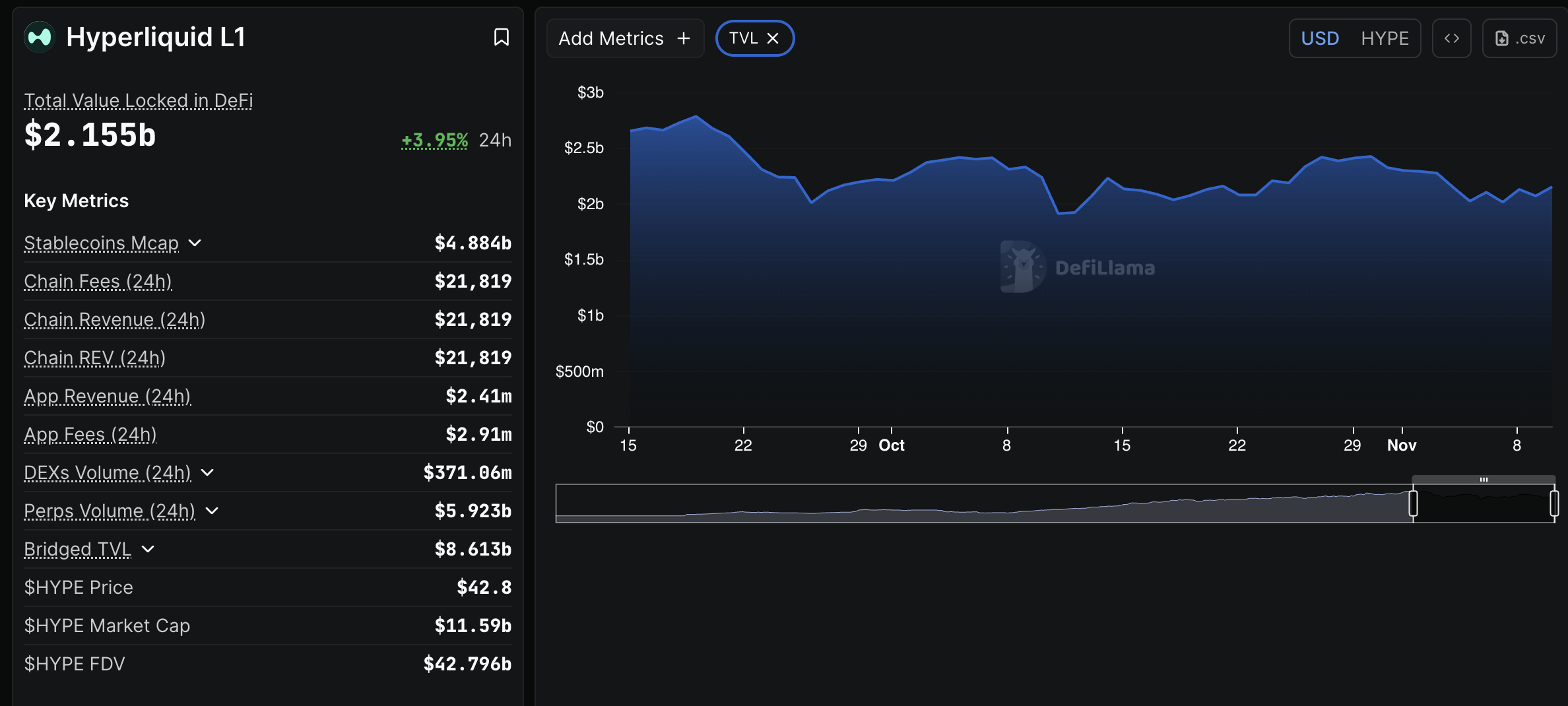Click the Chain Fees (24h) label
Viewport: 1568px width, 706px height.
tap(98, 281)
